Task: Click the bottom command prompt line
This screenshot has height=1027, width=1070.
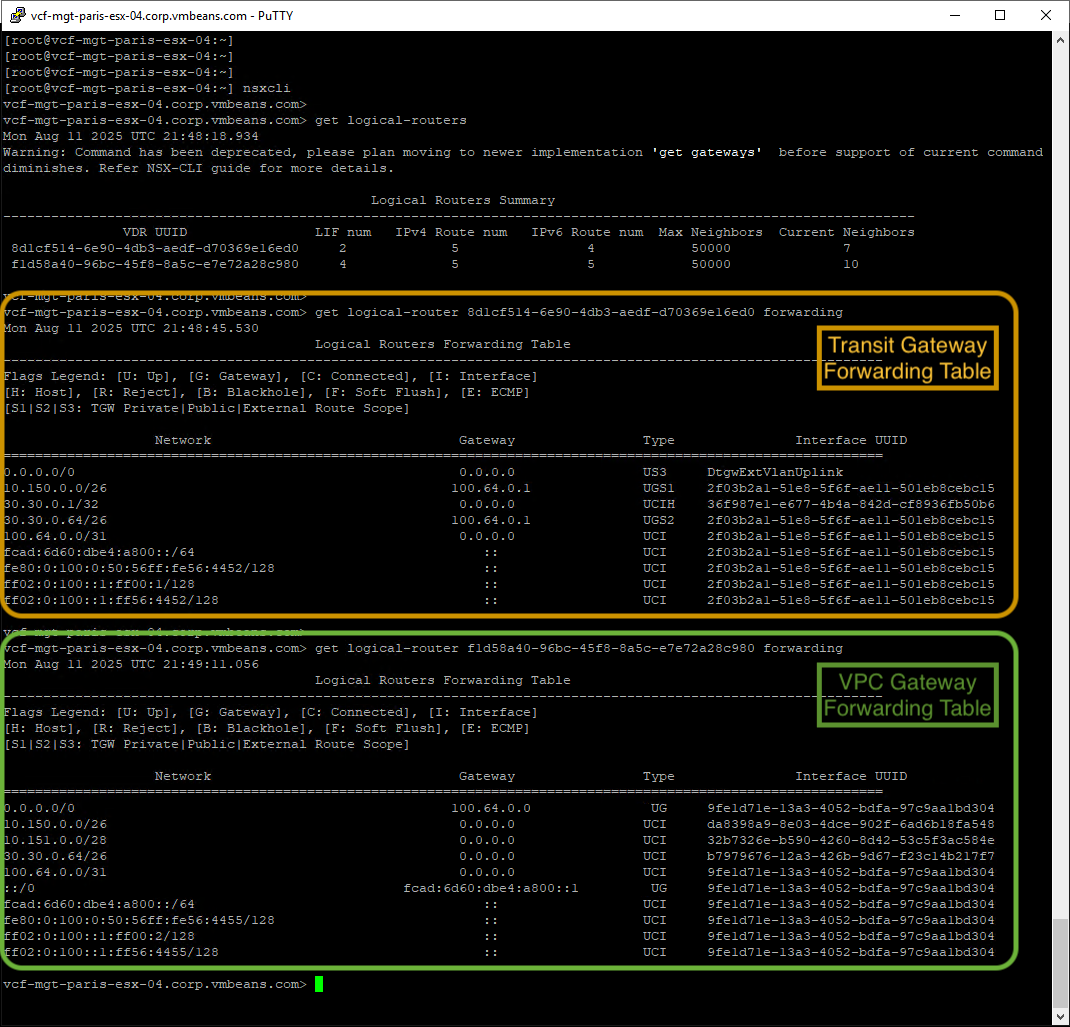Action: [156, 984]
